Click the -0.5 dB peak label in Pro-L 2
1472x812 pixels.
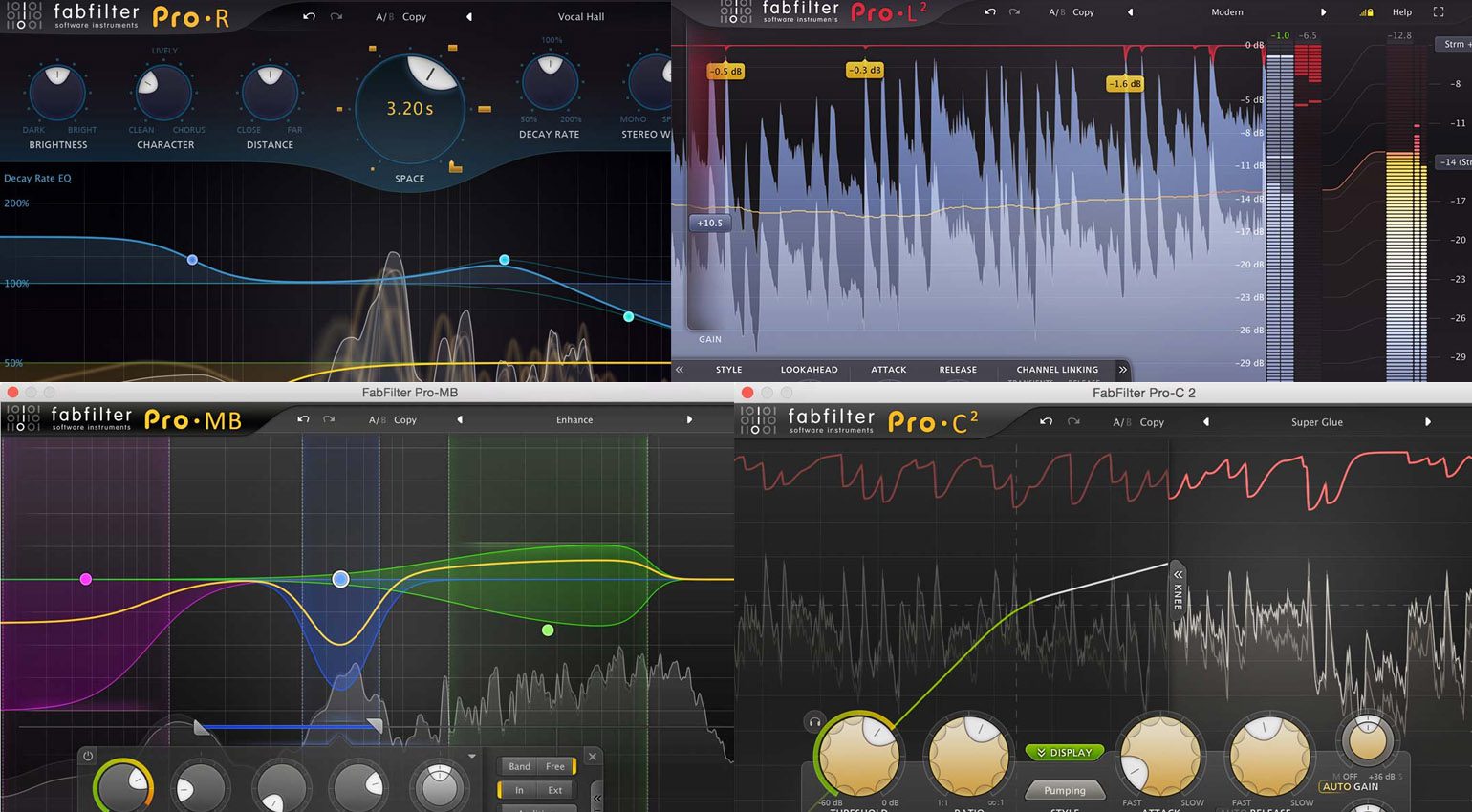point(725,71)
